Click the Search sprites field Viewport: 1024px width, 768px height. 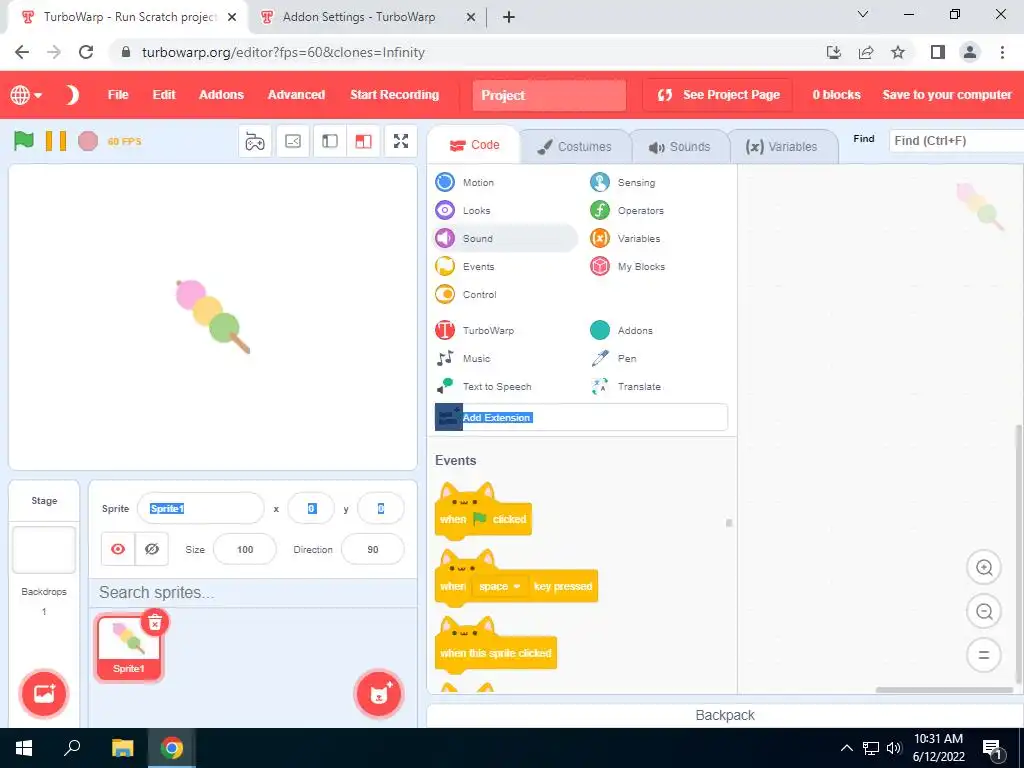pyautogui.click(x=253, y=592)
